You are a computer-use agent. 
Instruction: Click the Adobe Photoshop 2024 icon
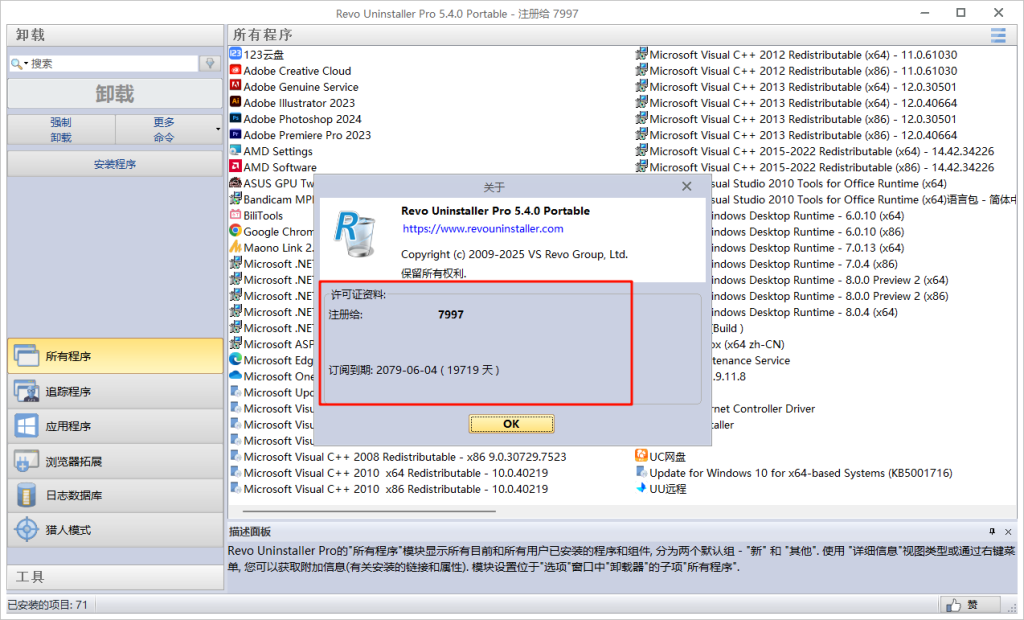click(x=235, y=119)
